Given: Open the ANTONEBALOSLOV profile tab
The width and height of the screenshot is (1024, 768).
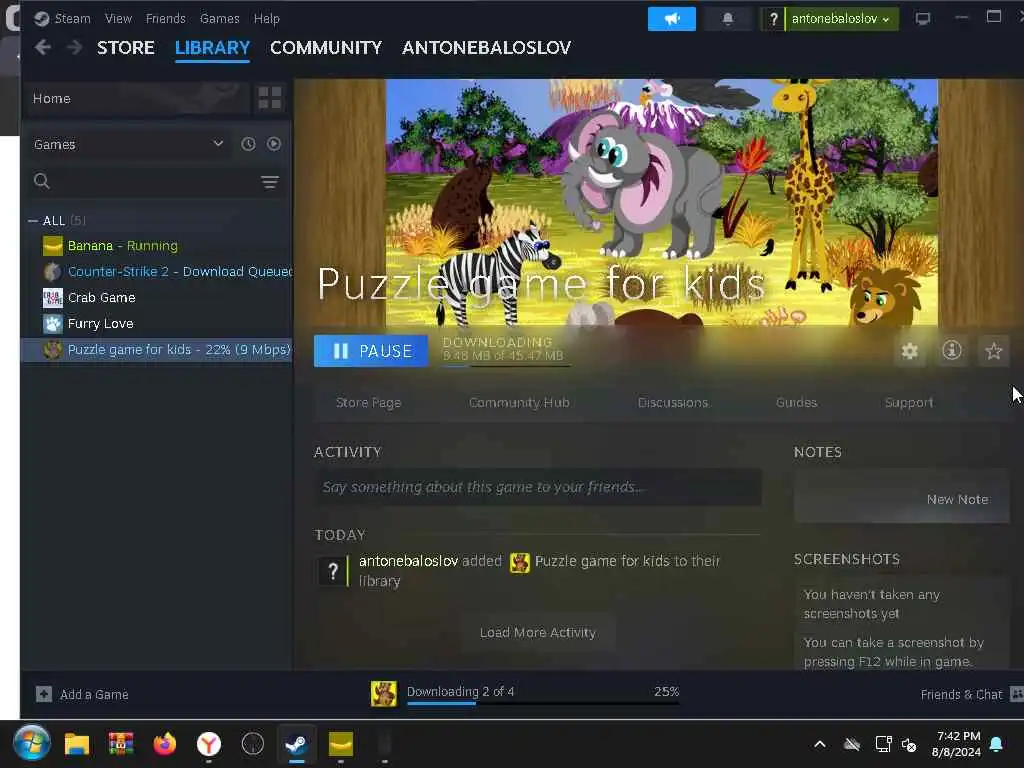Looking at the screenshot, I should pyautogui.click(x=487, y=48).
